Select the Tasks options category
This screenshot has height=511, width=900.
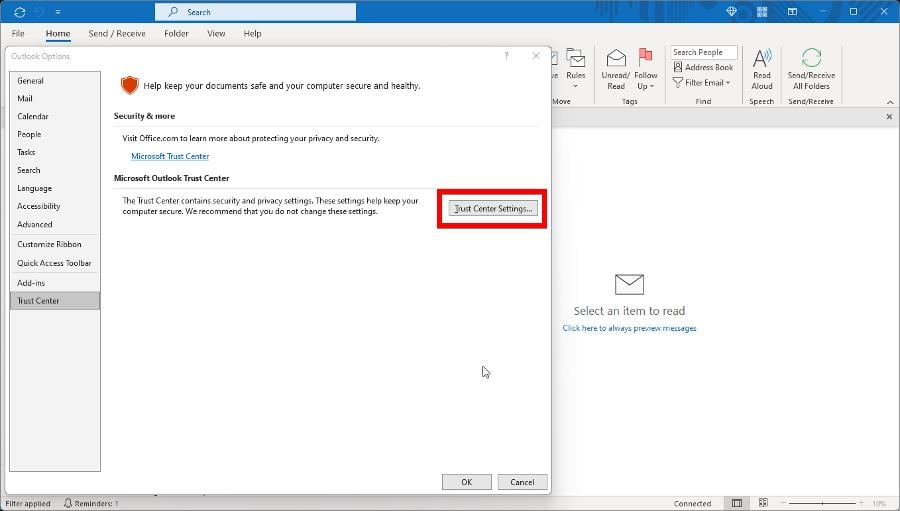(x=55, y=152)
